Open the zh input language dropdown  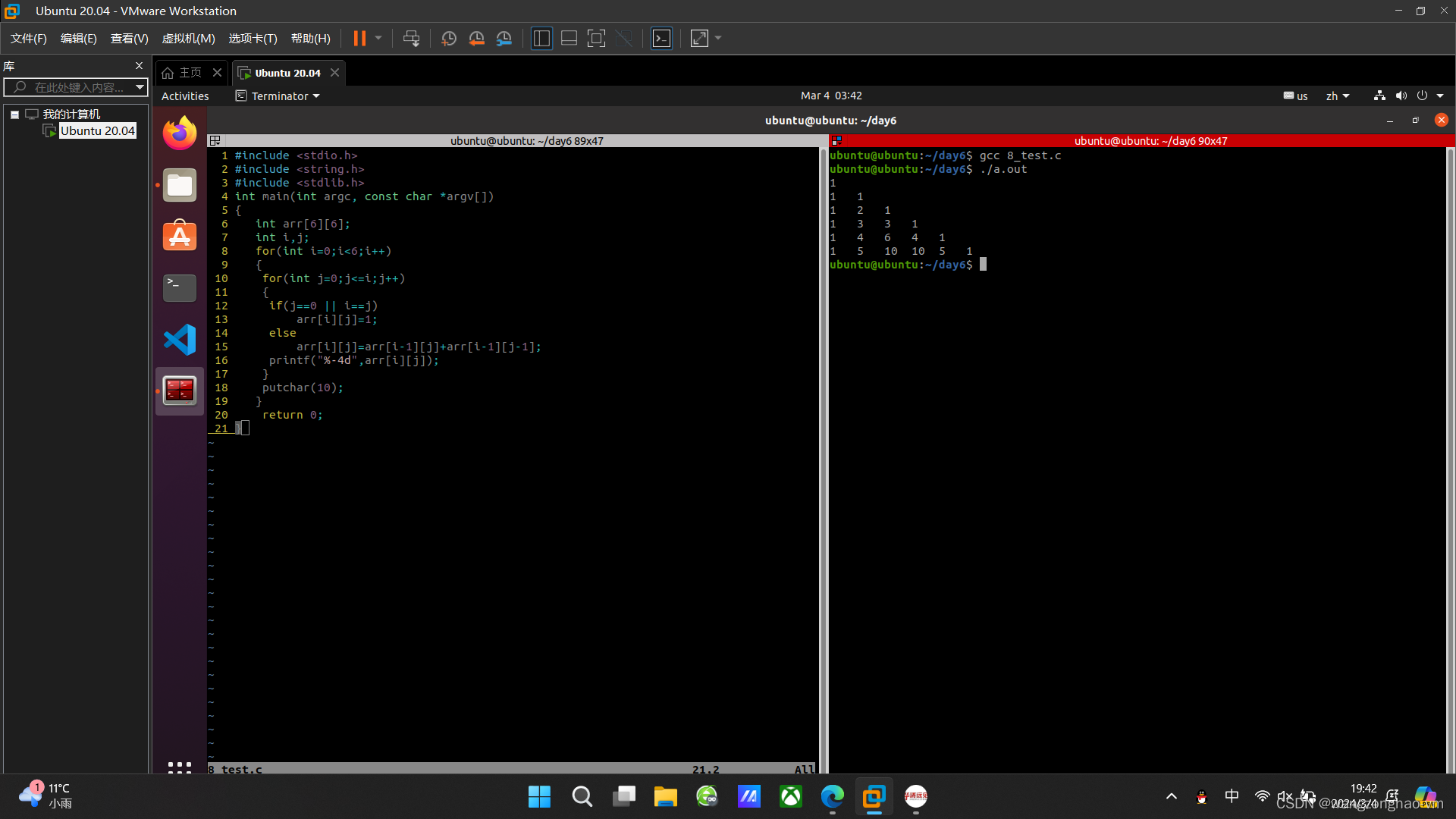pyautogui.click(x=1338, y=96)
